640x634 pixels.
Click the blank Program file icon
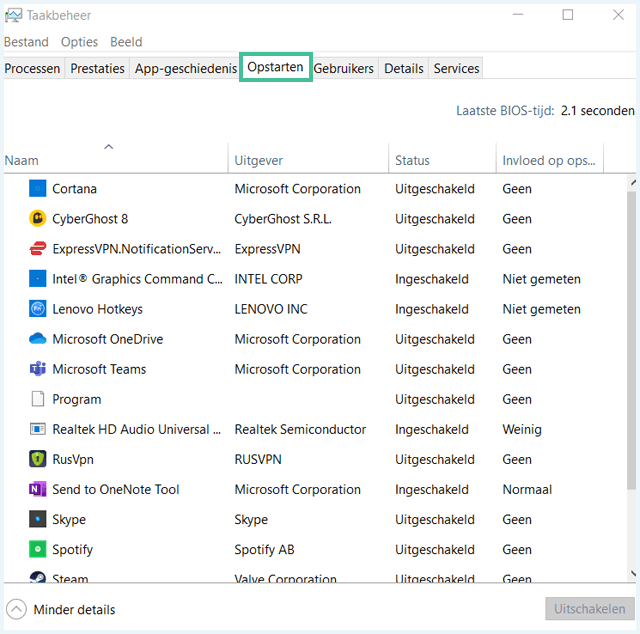click(38, 399)
